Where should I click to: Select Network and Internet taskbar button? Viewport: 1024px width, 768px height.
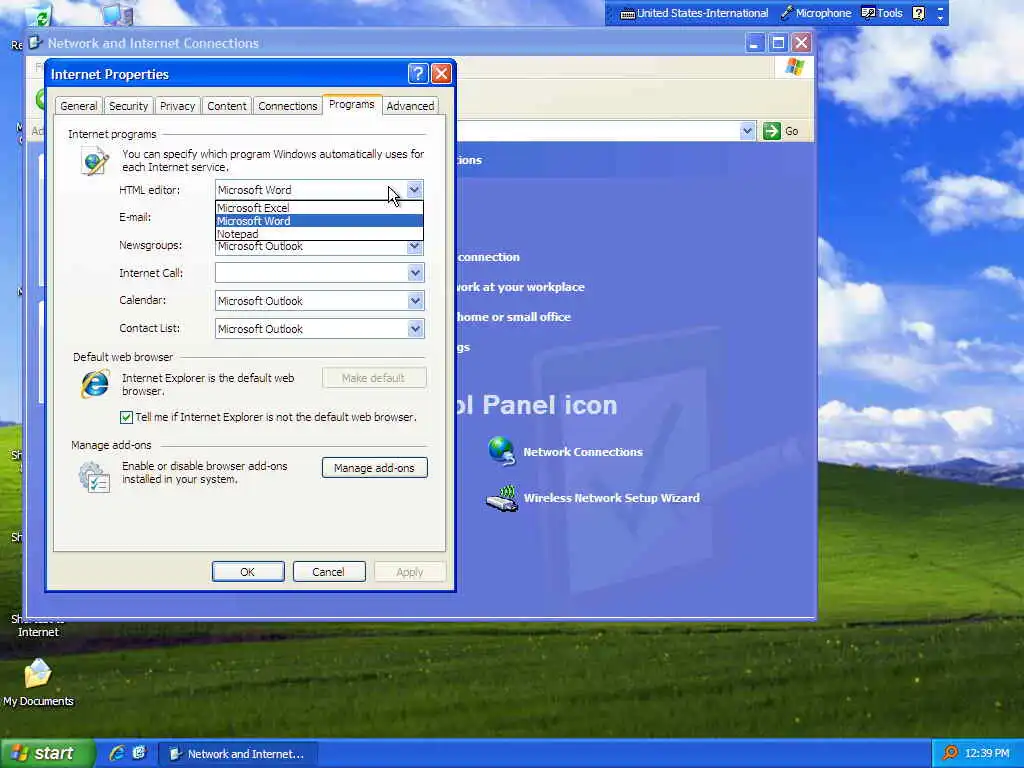[238, 754]
